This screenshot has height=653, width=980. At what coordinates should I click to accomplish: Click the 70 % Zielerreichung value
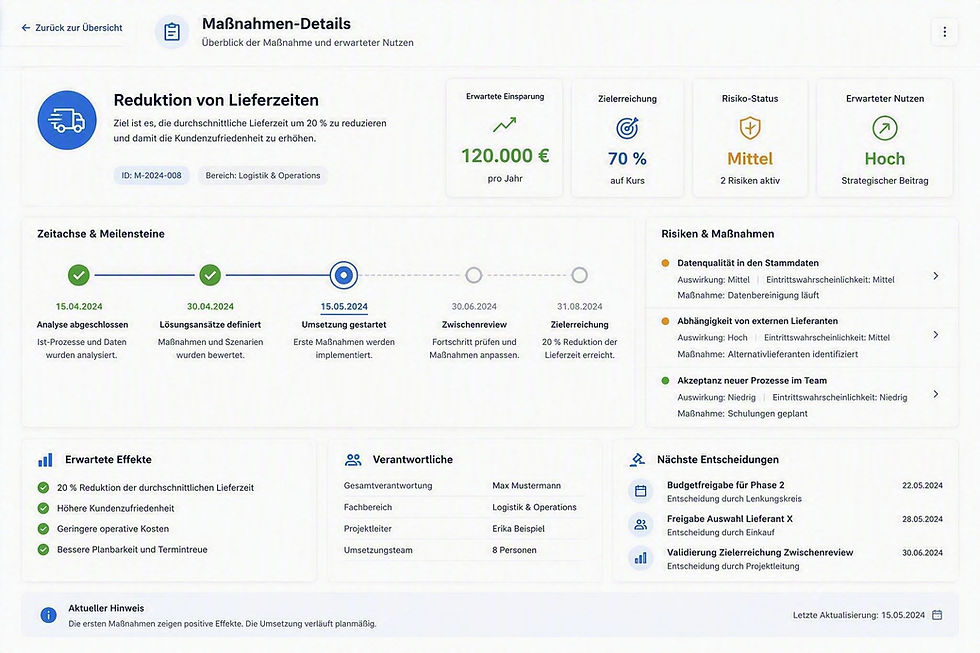tap(627, 159)
